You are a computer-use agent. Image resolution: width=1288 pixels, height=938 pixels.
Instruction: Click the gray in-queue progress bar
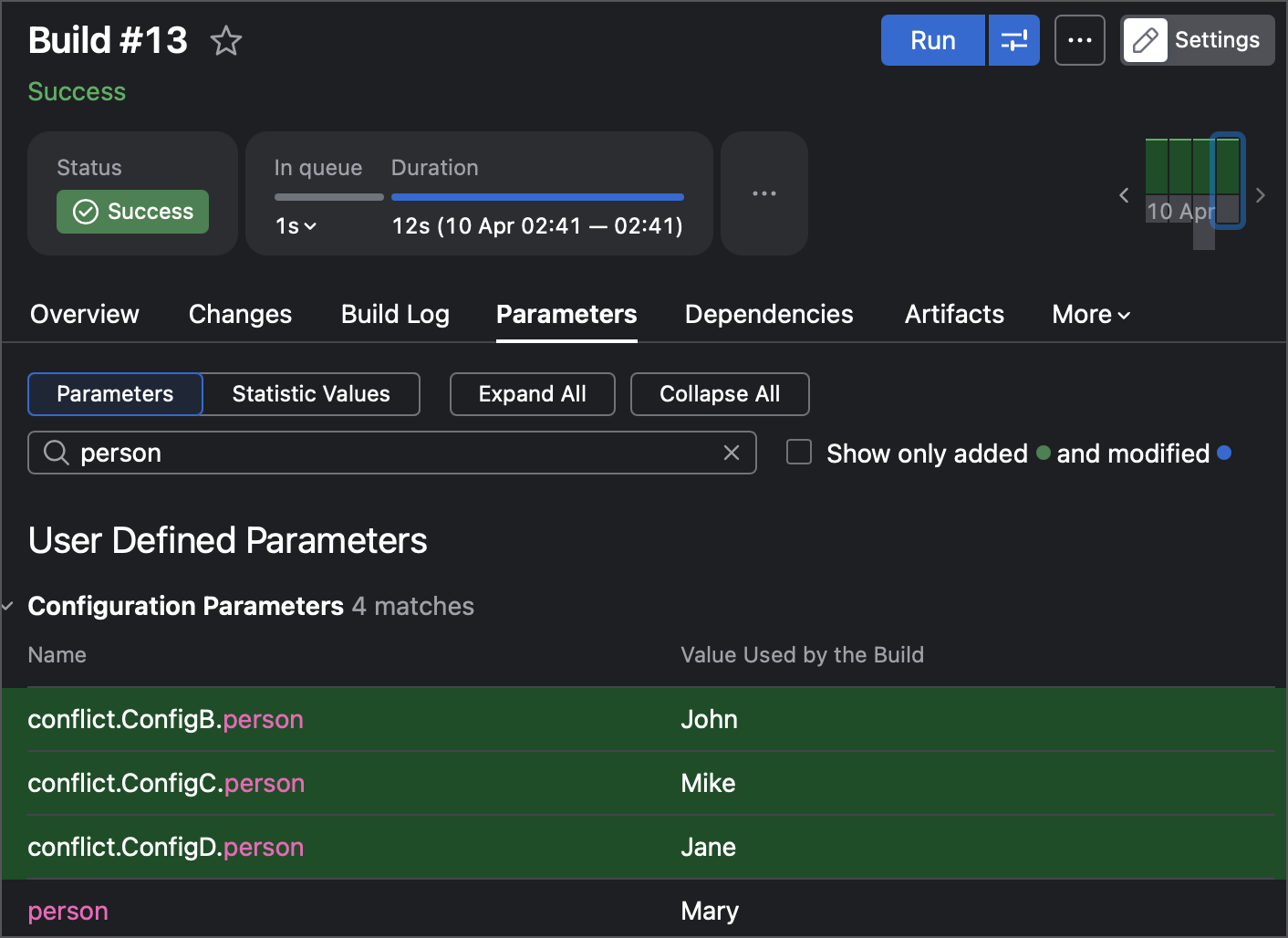click(x=329, y=197)
